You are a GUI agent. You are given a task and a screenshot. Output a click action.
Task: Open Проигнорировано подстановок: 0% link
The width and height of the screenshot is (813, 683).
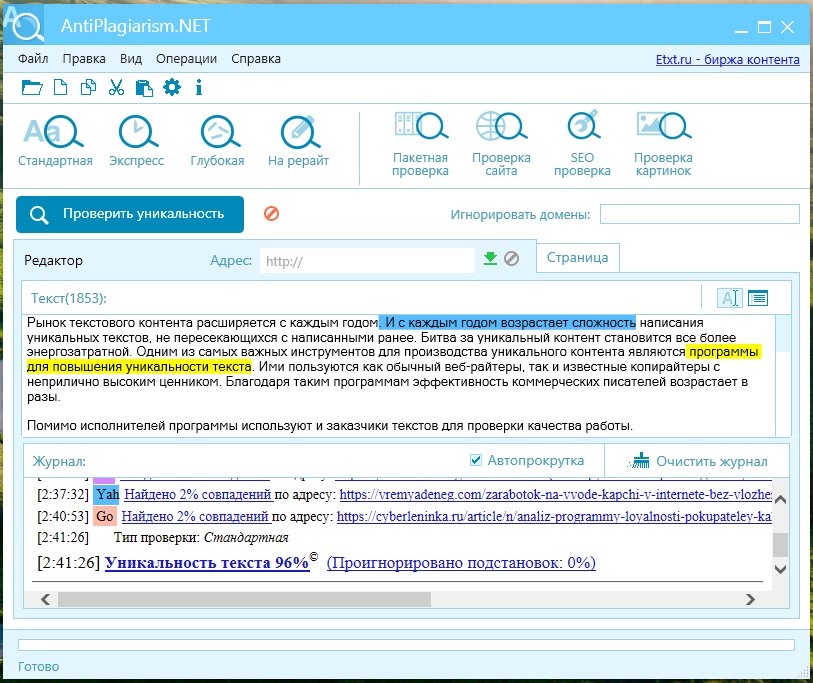[461, 563]
